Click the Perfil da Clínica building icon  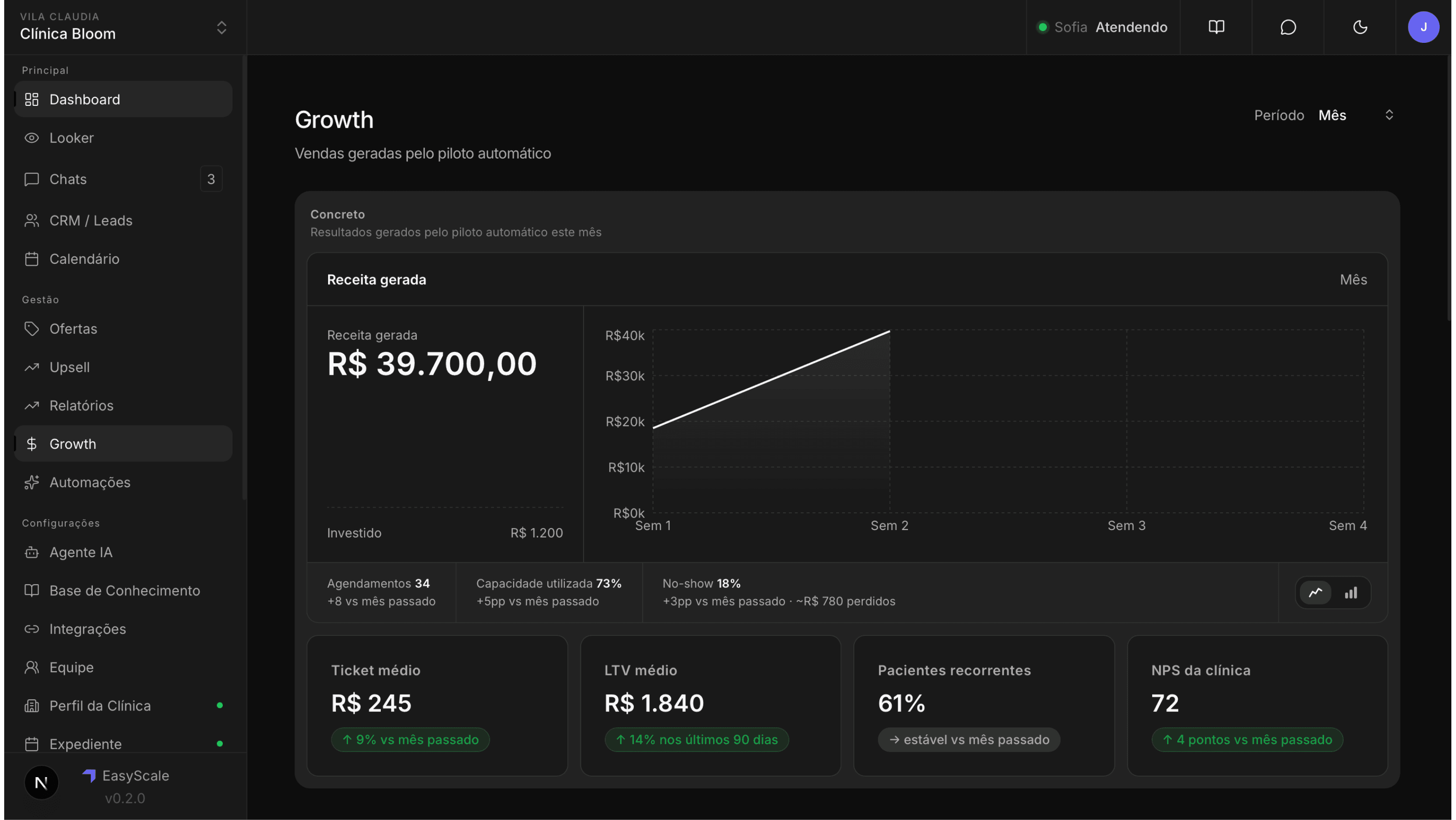click(32, 706)
